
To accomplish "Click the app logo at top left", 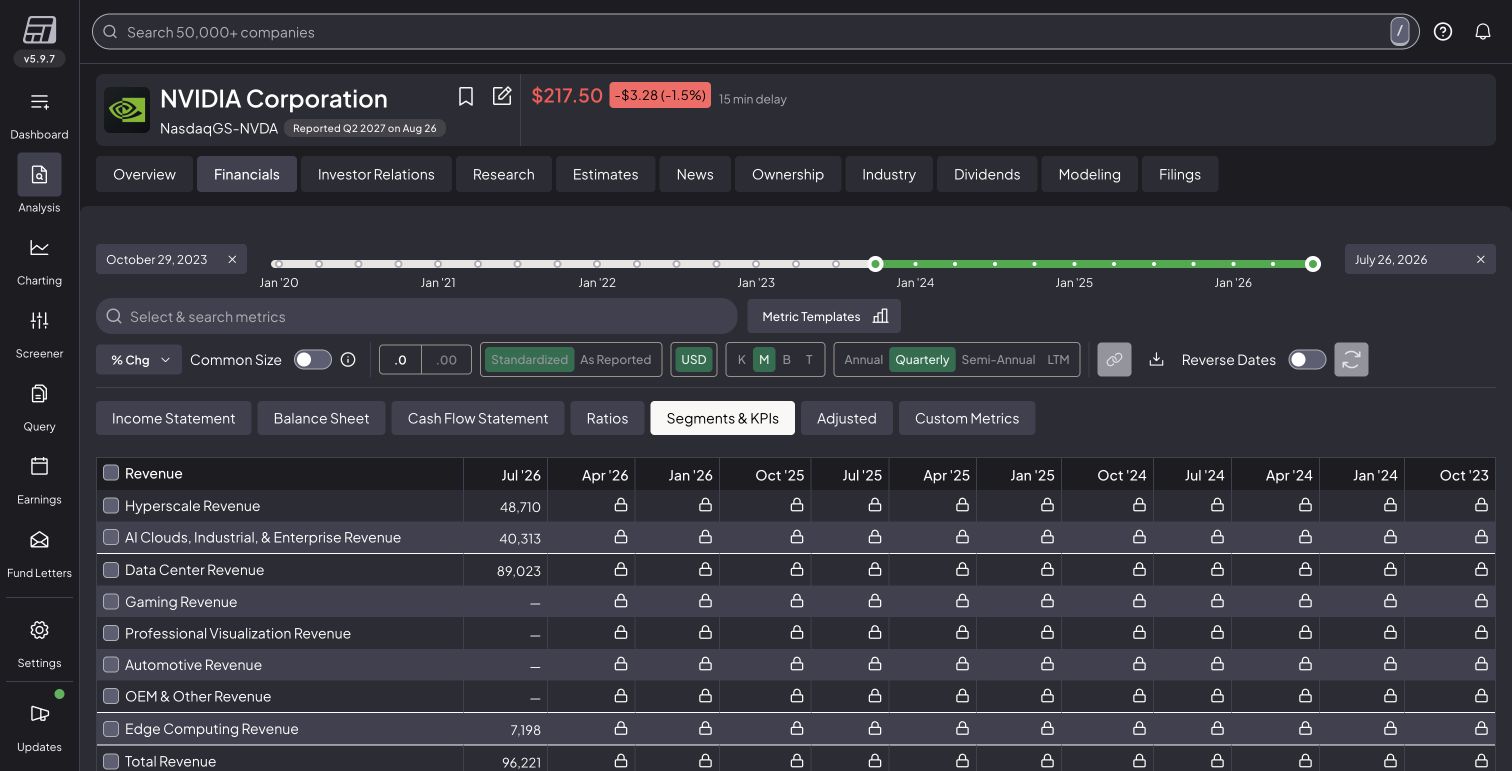I will click(x=39, y=30).
